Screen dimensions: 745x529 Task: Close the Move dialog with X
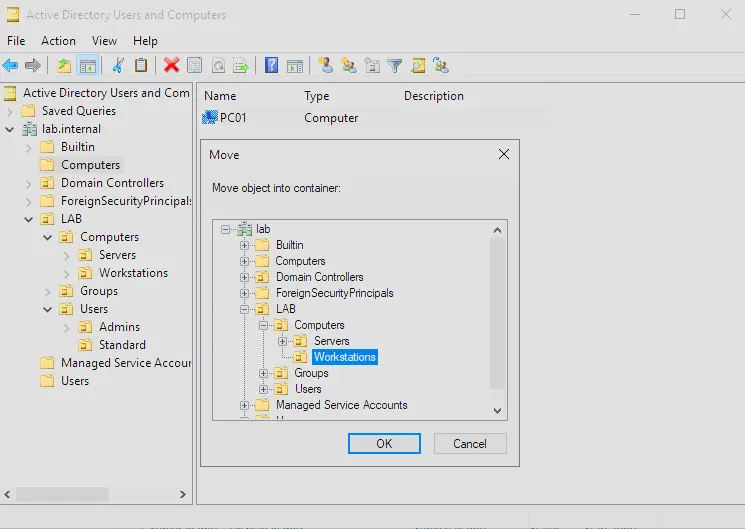pos(504,154)
